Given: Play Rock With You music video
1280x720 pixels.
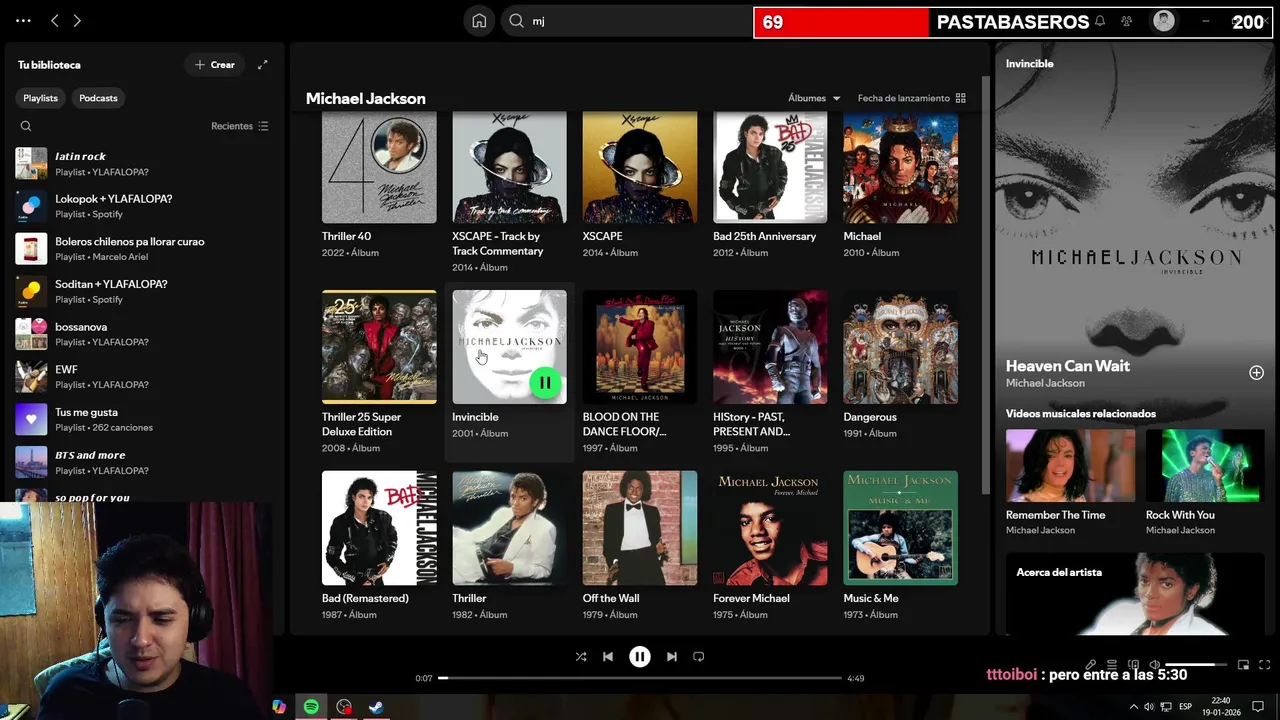Looking at the screenshot, I should click(x=1205, y=466).
